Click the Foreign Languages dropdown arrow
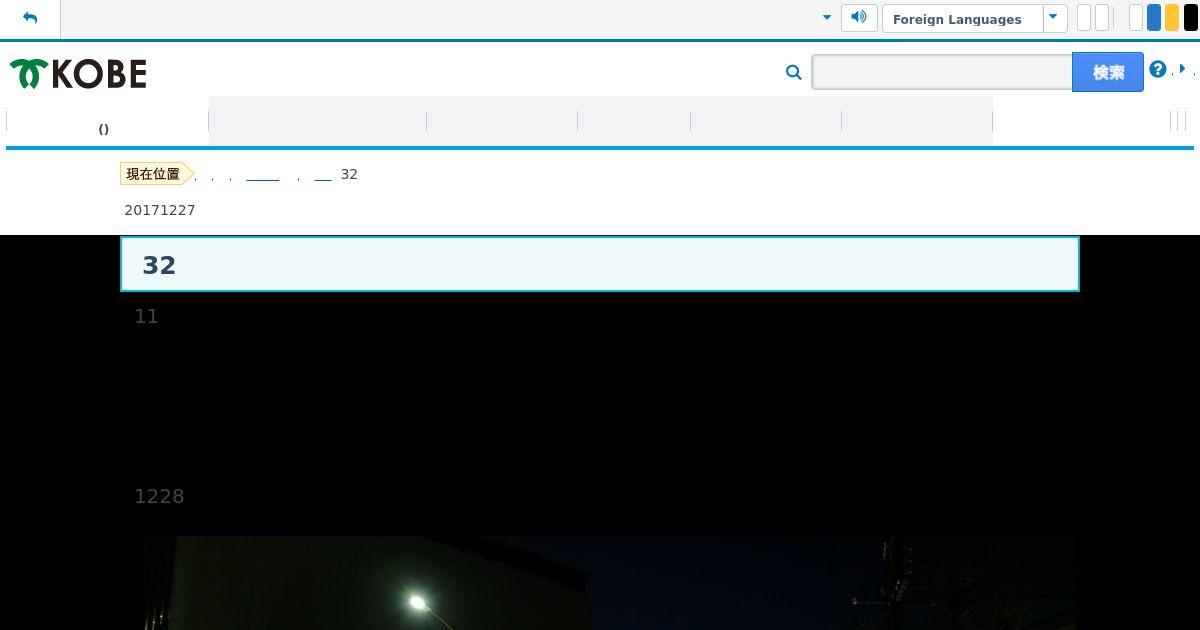Screen dimensions: 1200x630 coord(1054,18)
